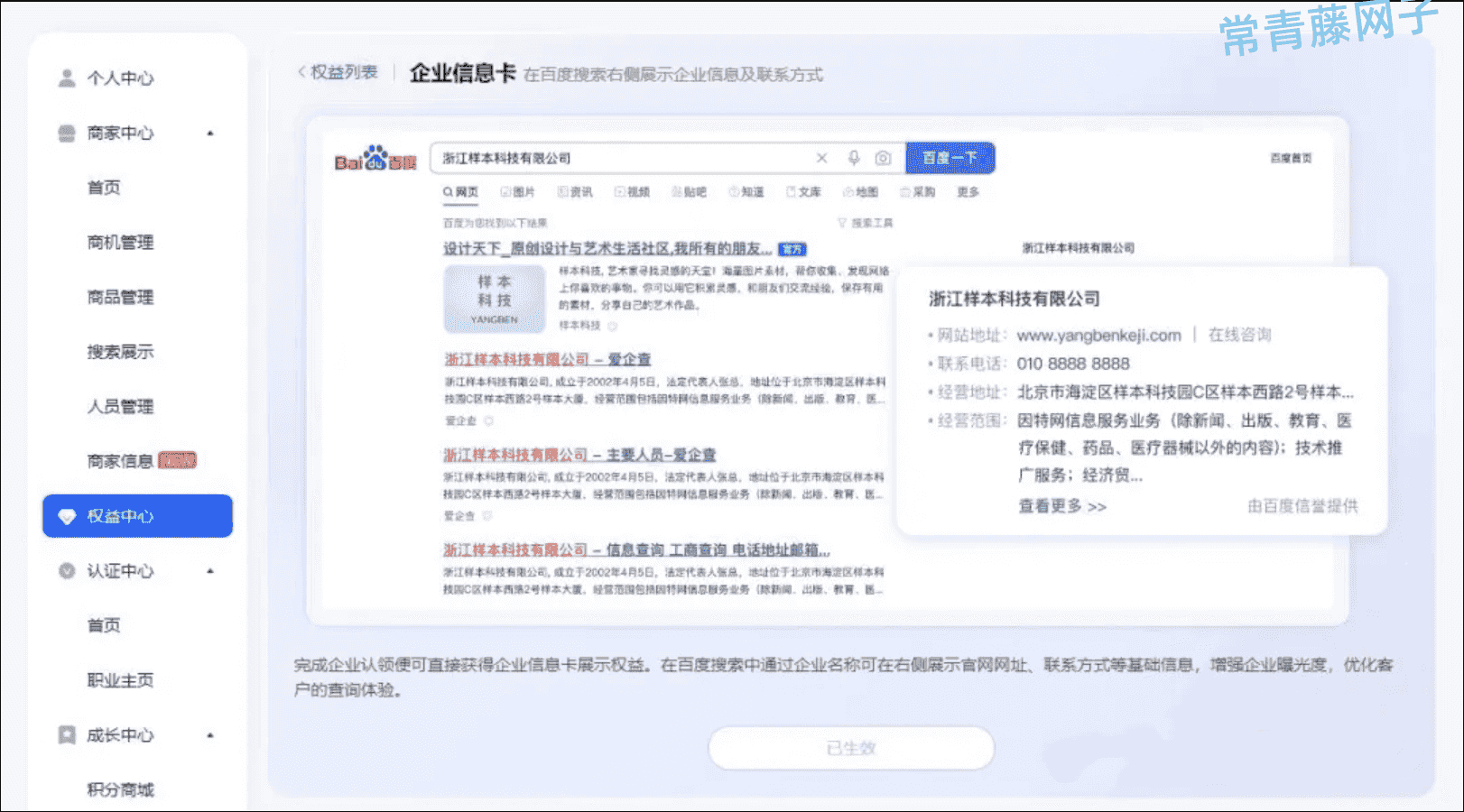Image resolution: width=1464 pixels, height=812 pixels.
Task: Go back to 权益列表
Action: 338,72
